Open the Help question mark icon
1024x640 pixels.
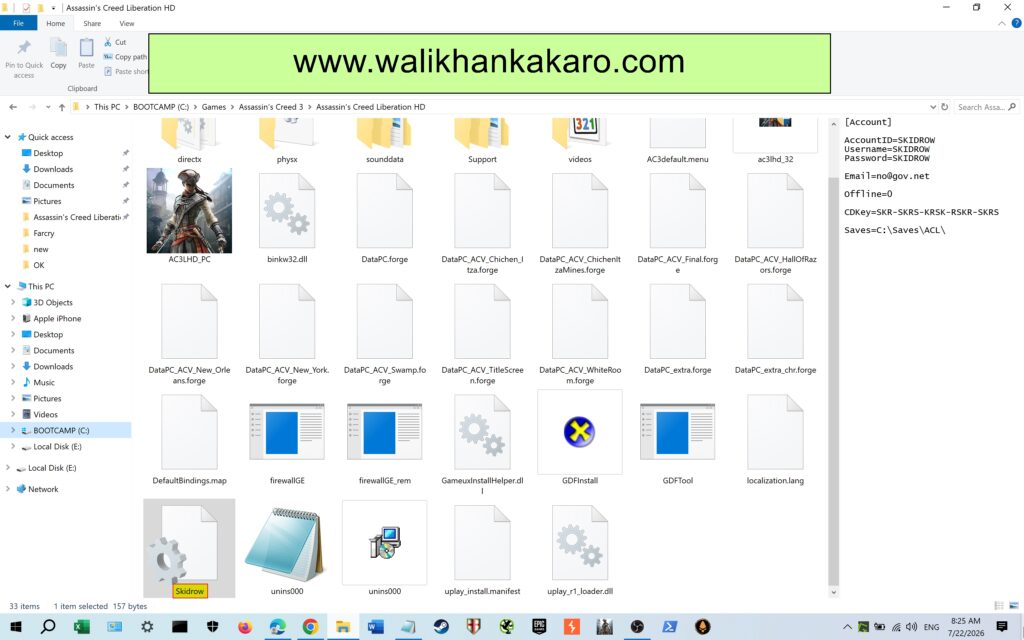pos(1016,23)
